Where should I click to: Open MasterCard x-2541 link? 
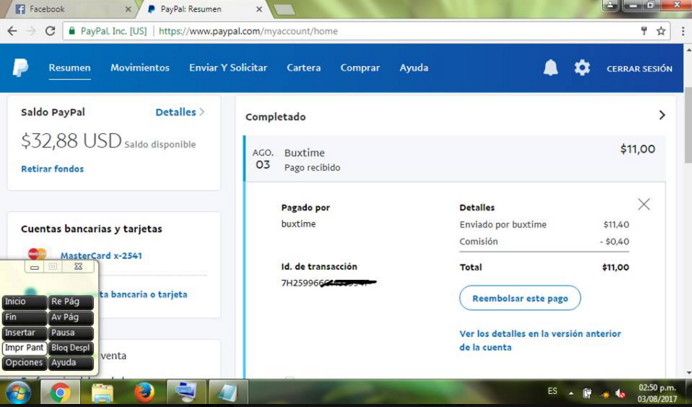click(x=101, y=255)
